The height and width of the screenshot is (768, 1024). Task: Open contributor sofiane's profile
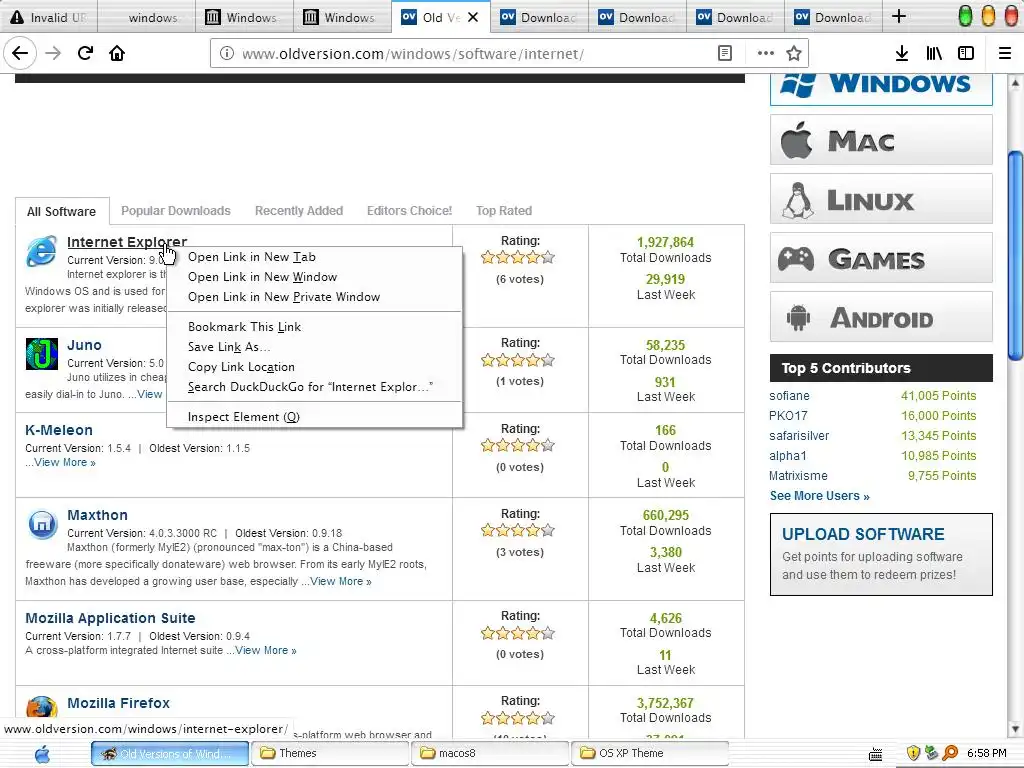pos(789,396)
